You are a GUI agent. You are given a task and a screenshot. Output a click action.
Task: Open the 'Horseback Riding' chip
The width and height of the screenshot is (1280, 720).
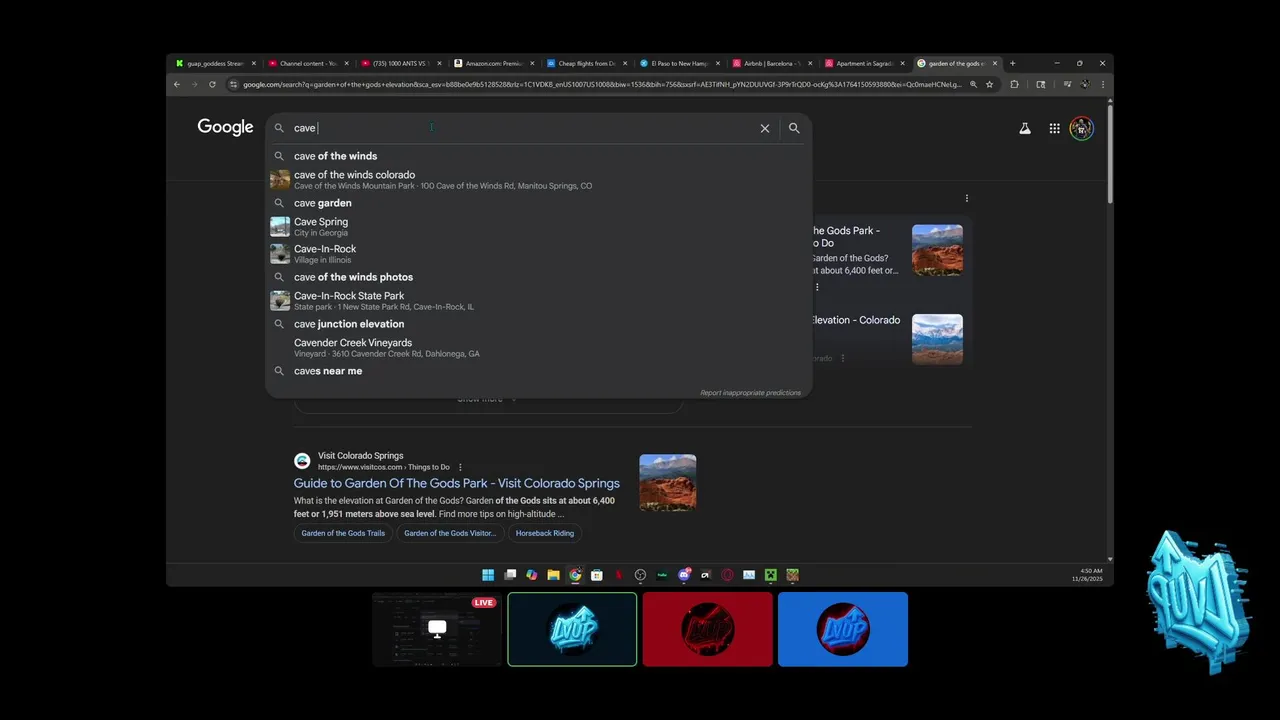[545, 533]
